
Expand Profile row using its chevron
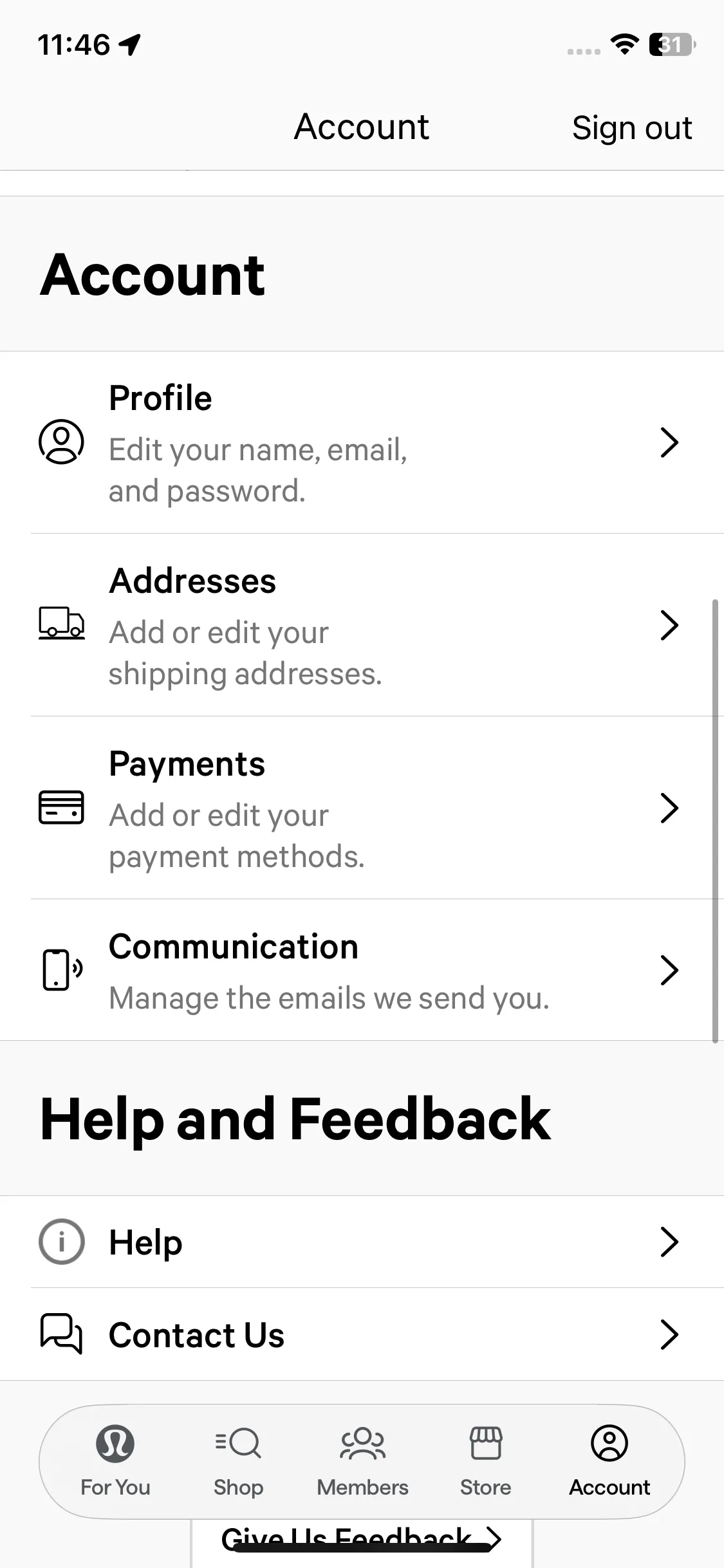pos(669,443)
